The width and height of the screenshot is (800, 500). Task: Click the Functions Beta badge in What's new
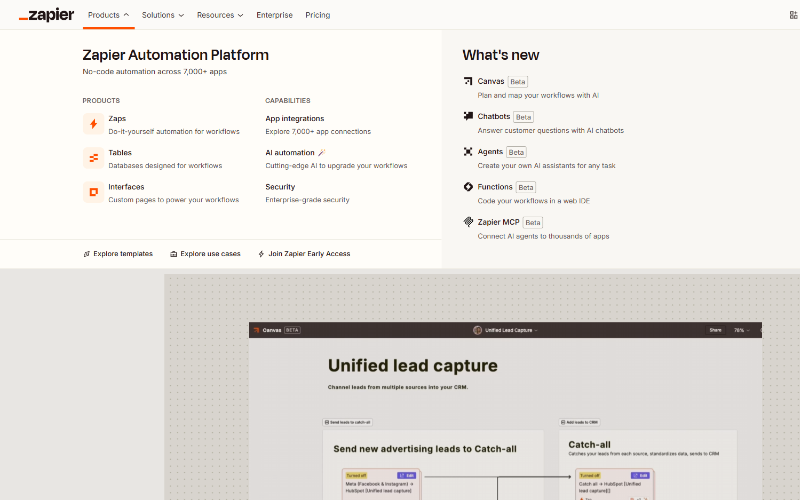526,187
